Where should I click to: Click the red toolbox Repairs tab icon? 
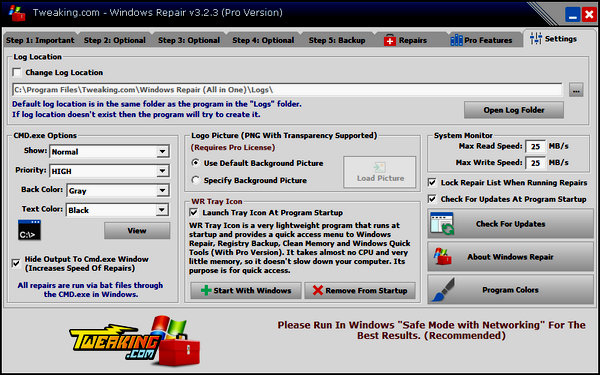coord(390,41)
